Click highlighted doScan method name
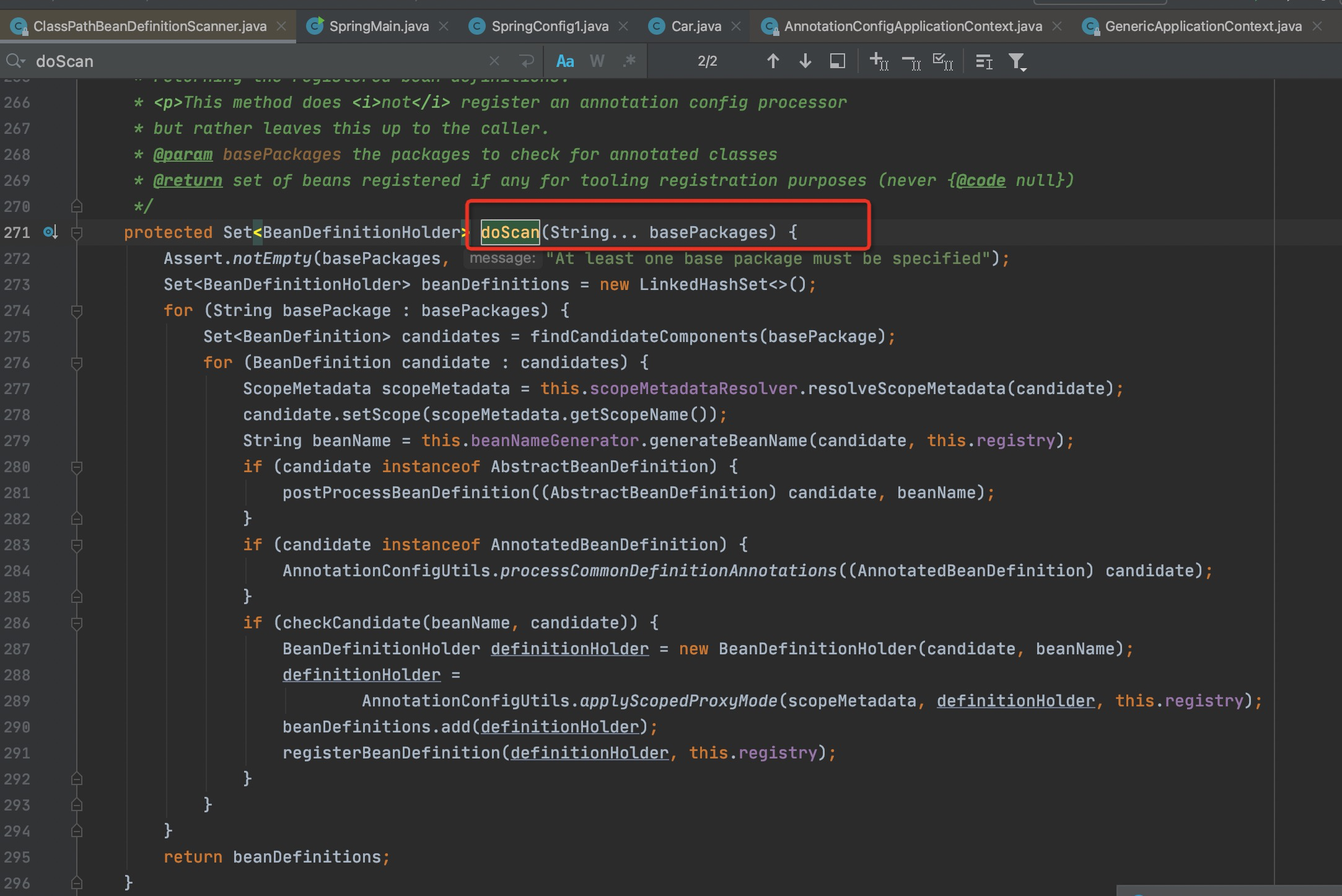 tap(510, 232)
